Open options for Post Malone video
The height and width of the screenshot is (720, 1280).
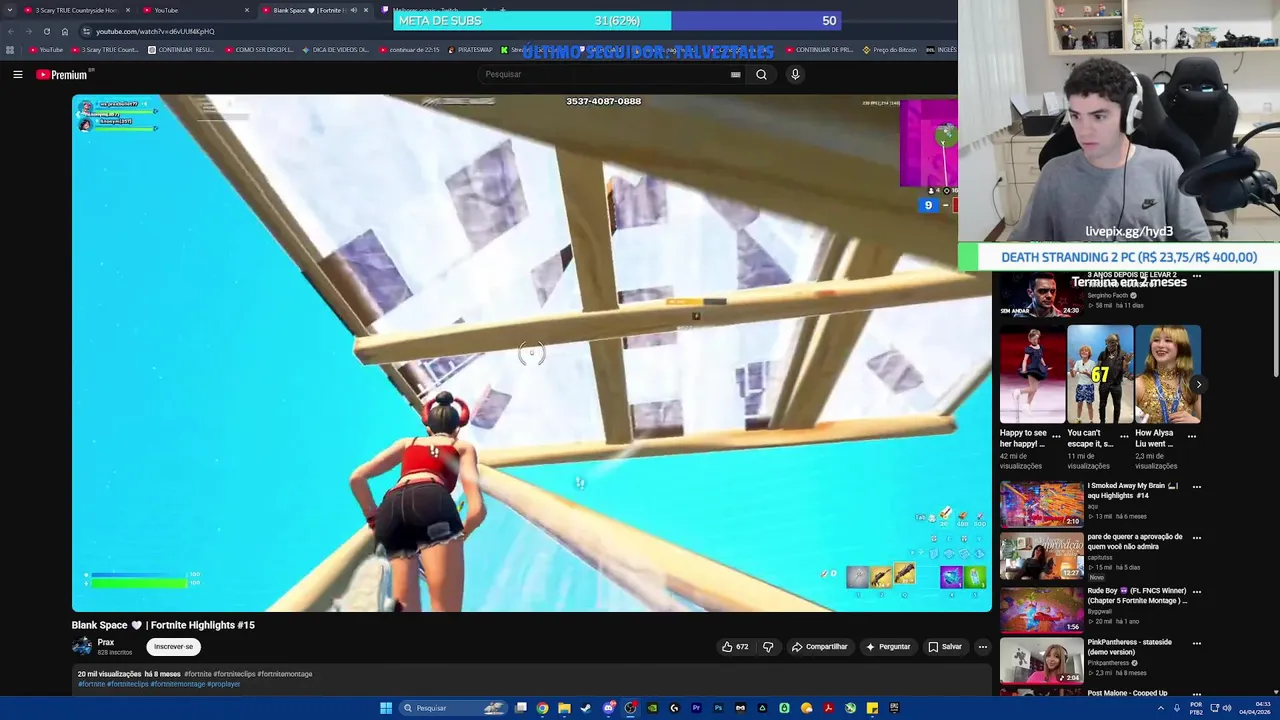1196,694
